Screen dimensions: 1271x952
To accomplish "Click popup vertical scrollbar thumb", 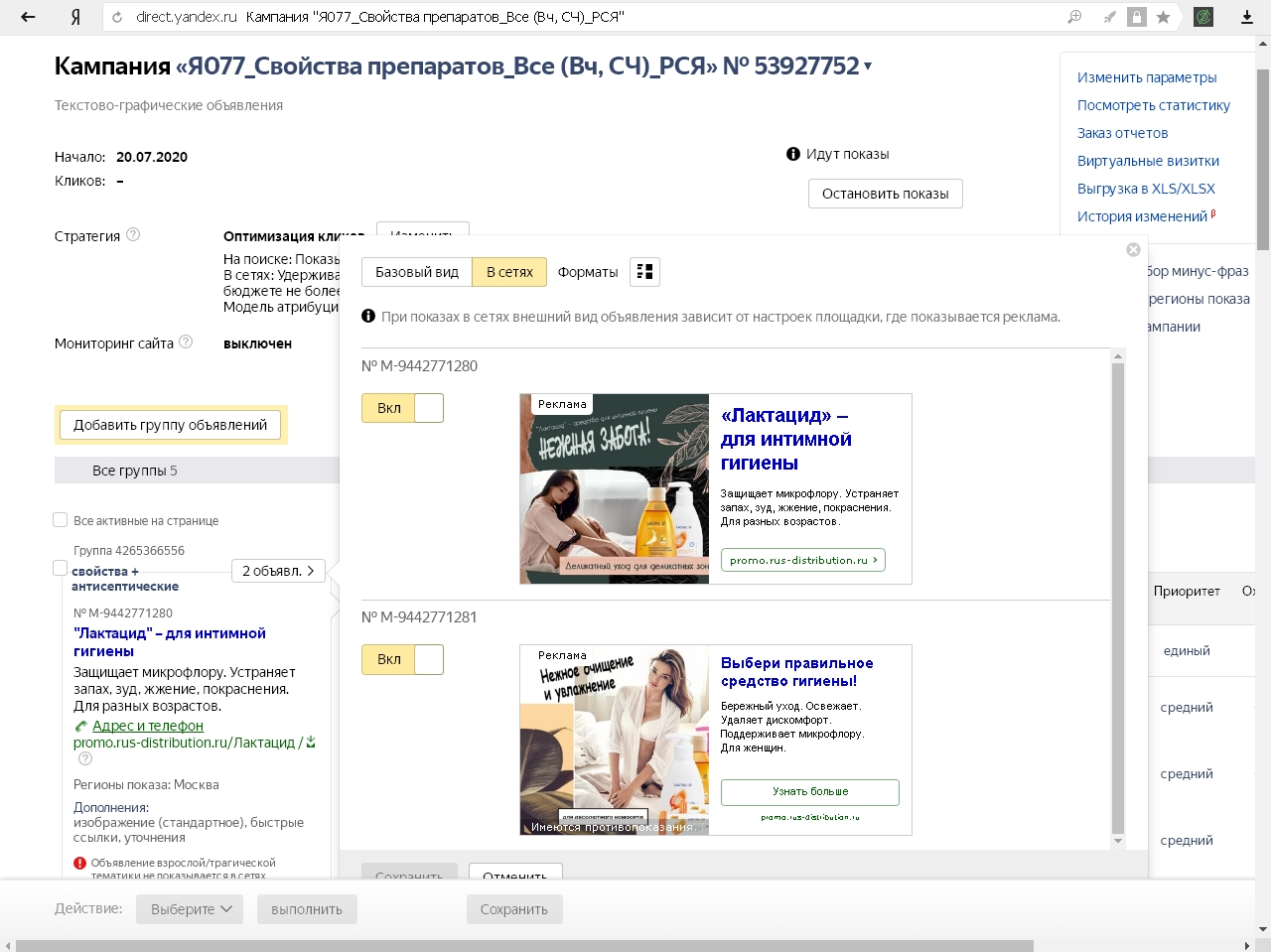I will coord(1118,598).
